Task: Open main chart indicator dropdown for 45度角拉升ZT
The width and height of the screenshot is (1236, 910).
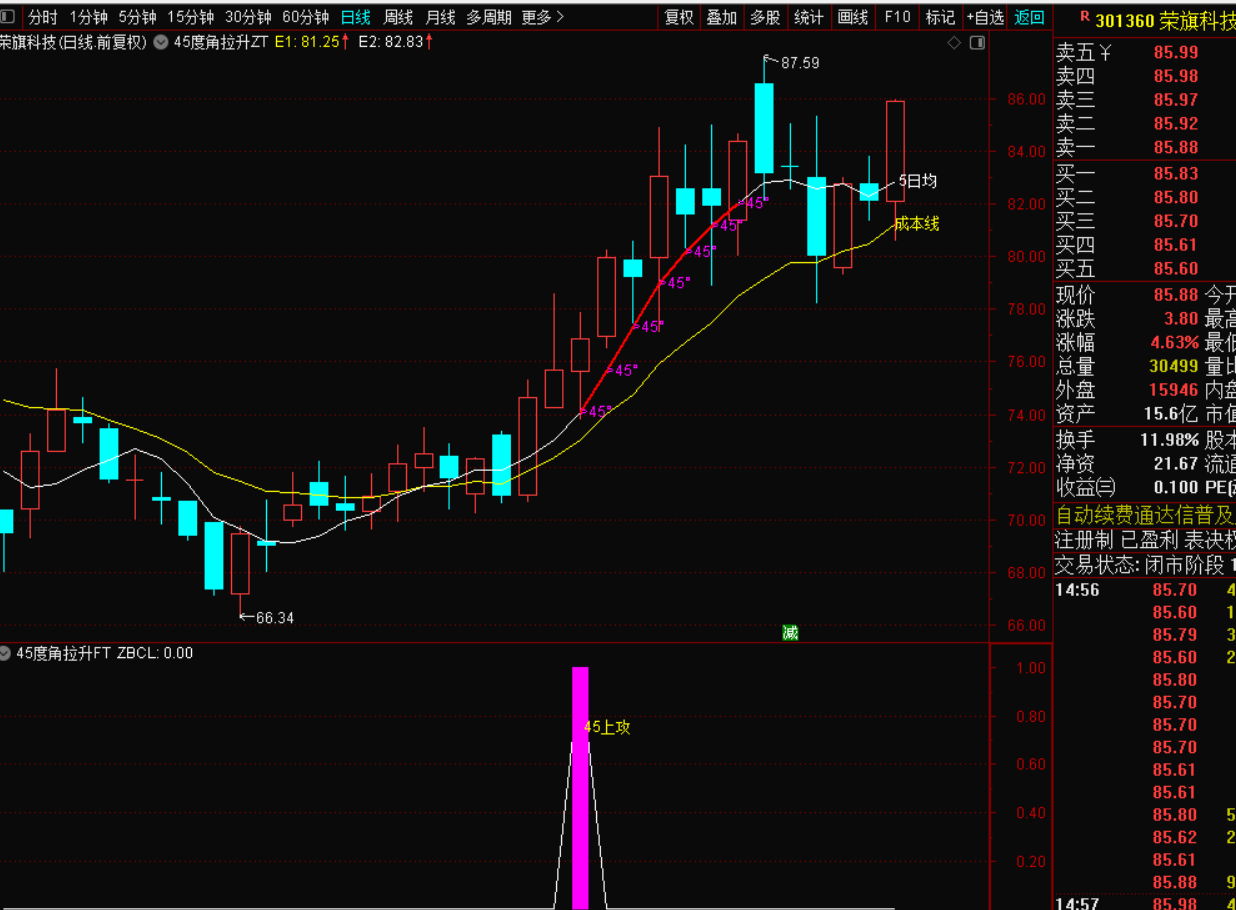Action: coord(161,42)
